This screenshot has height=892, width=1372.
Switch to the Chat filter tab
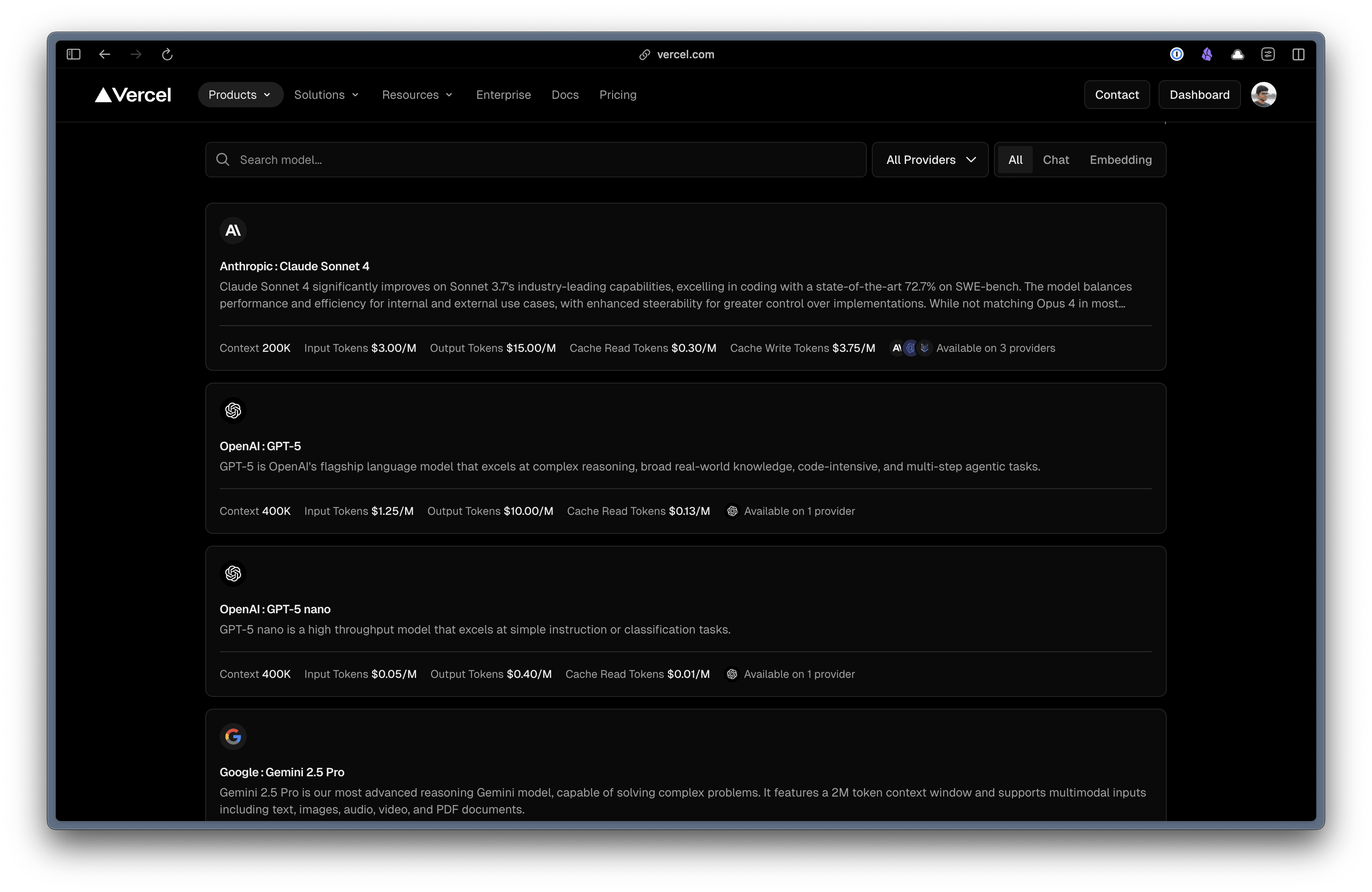point(1056,160)
